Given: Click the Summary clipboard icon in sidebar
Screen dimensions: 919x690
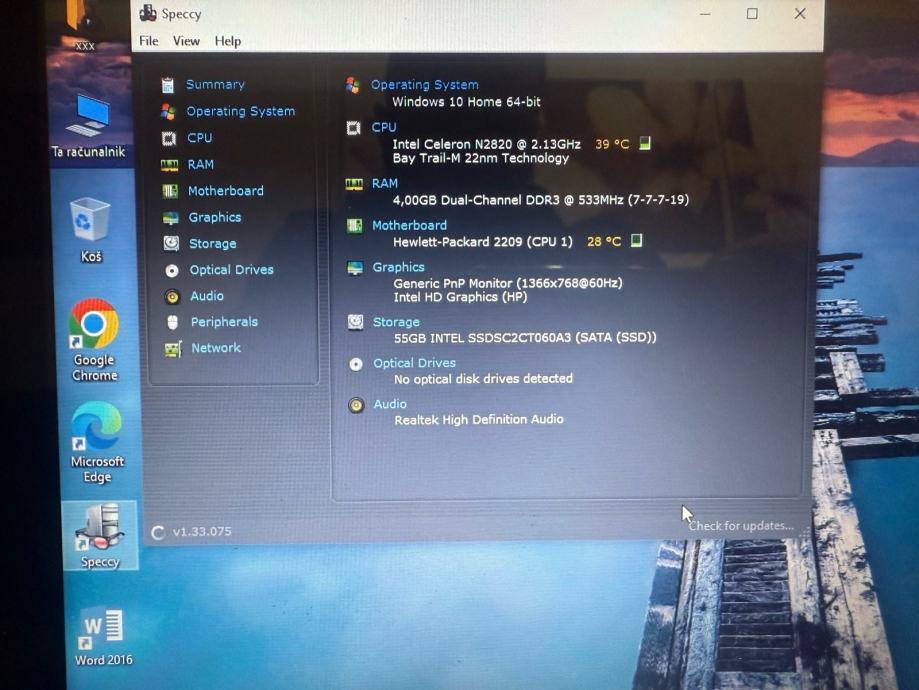Looking at the screenshot, I should click(x=168, y=85).
